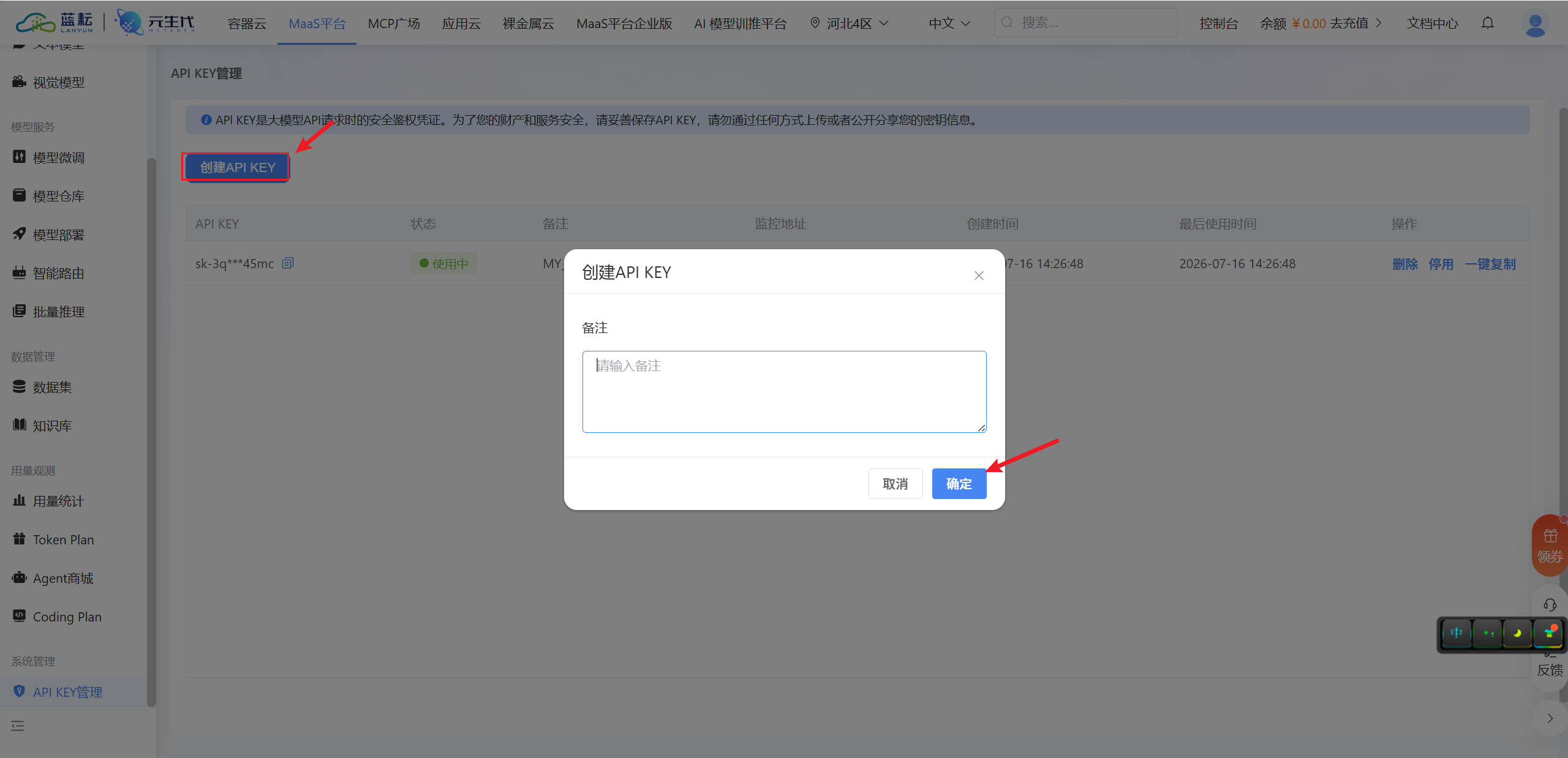Select the MaaS平台 top tab
The height and width of the screenshot is (758, 1568).
click(x=317, y=23)
